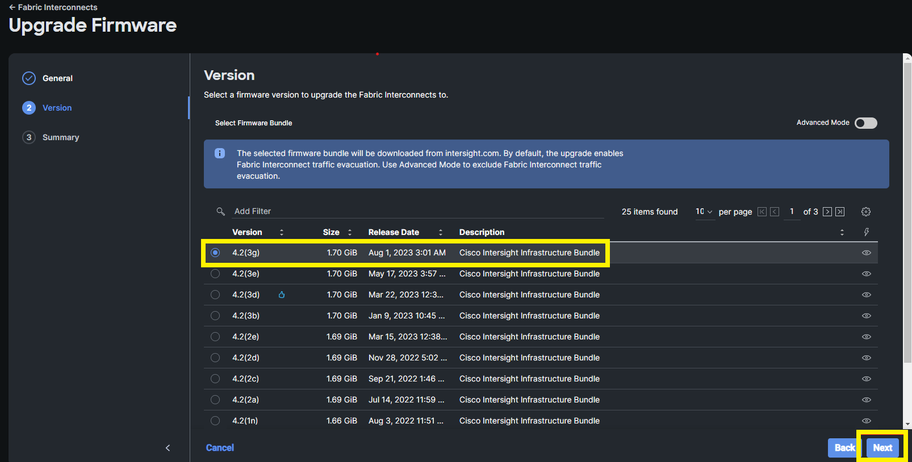
Task: Click the 'Mar 15, 2023 12:38...' date cell
Action: tap(408, 336)
